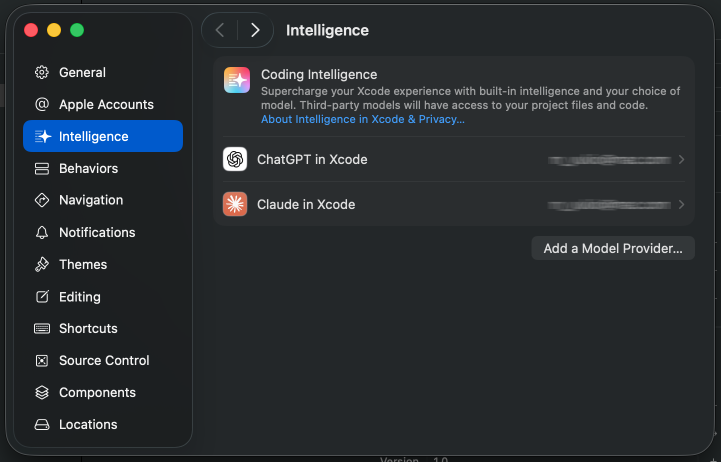The width and height of the screenshot is (721, 462).
Task: Show the Notifications pane
Action: click(x=103, y=232)
